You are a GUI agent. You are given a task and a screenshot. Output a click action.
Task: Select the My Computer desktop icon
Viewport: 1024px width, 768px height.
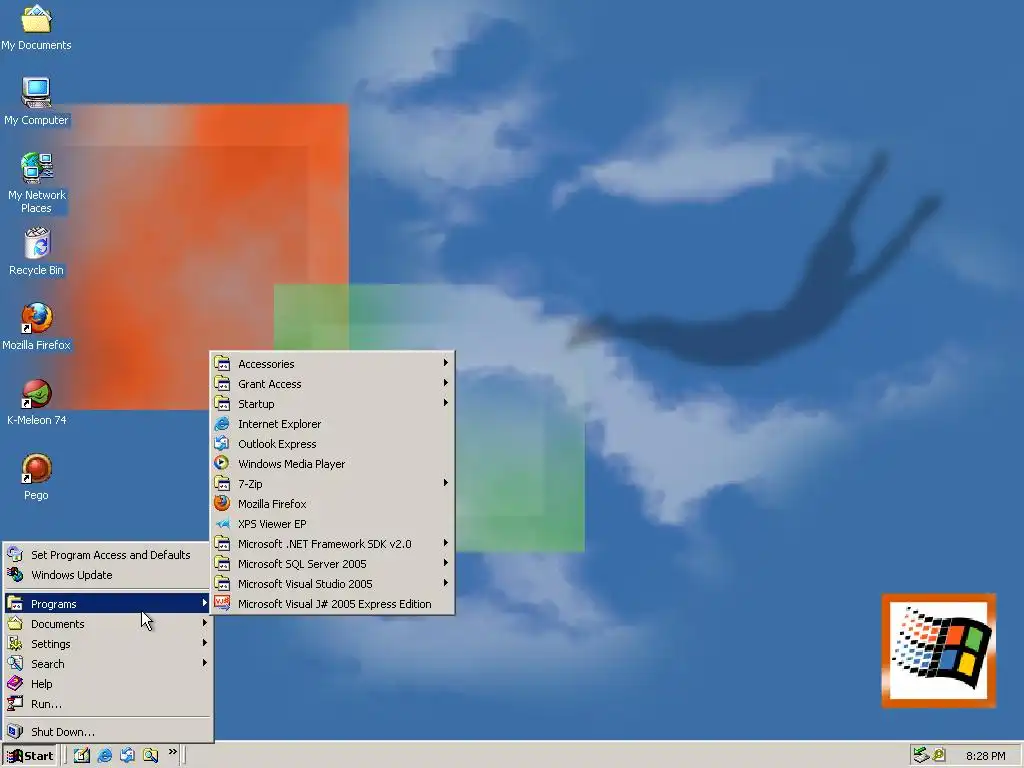tap(36, 102)
